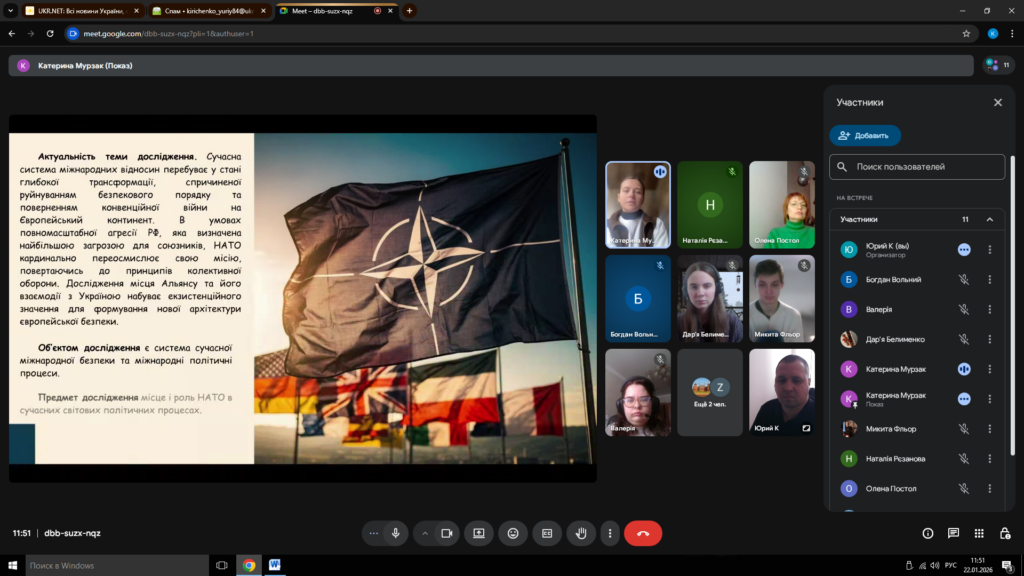1024x576 pixels.
Task: Close the Участники side panel
Action: click(997, 102)
